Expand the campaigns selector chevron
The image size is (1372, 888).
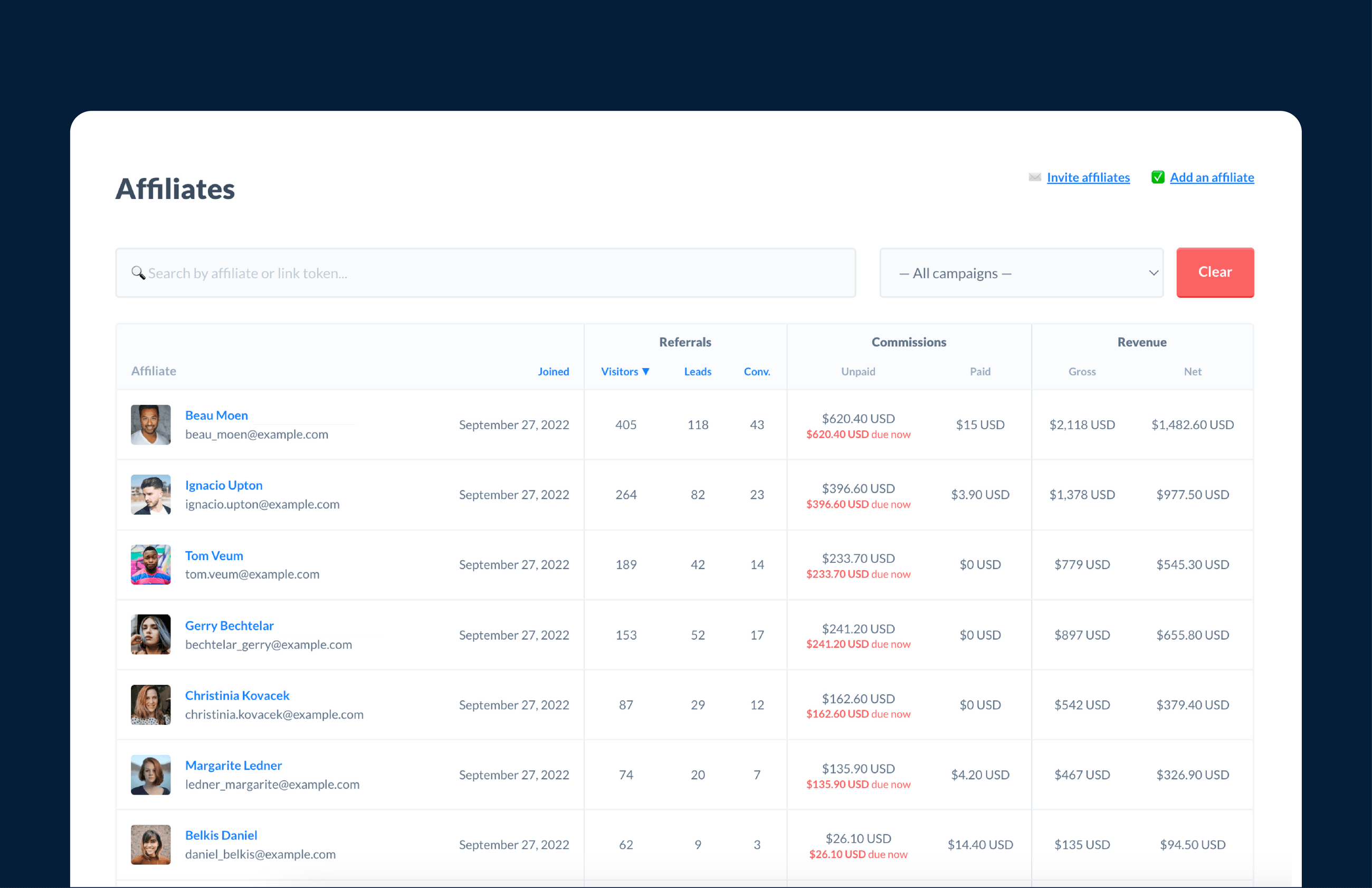1153,273
